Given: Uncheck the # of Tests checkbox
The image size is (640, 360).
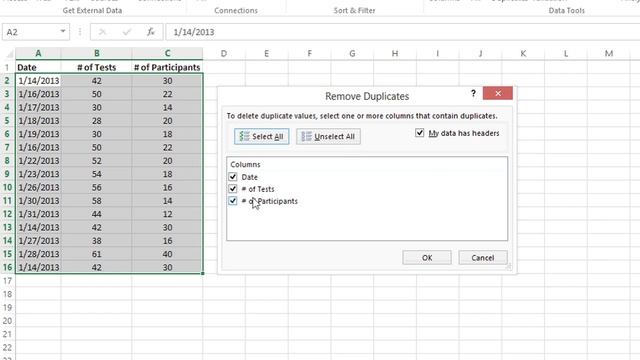Looking at the screenshot, I should point(233,189).
